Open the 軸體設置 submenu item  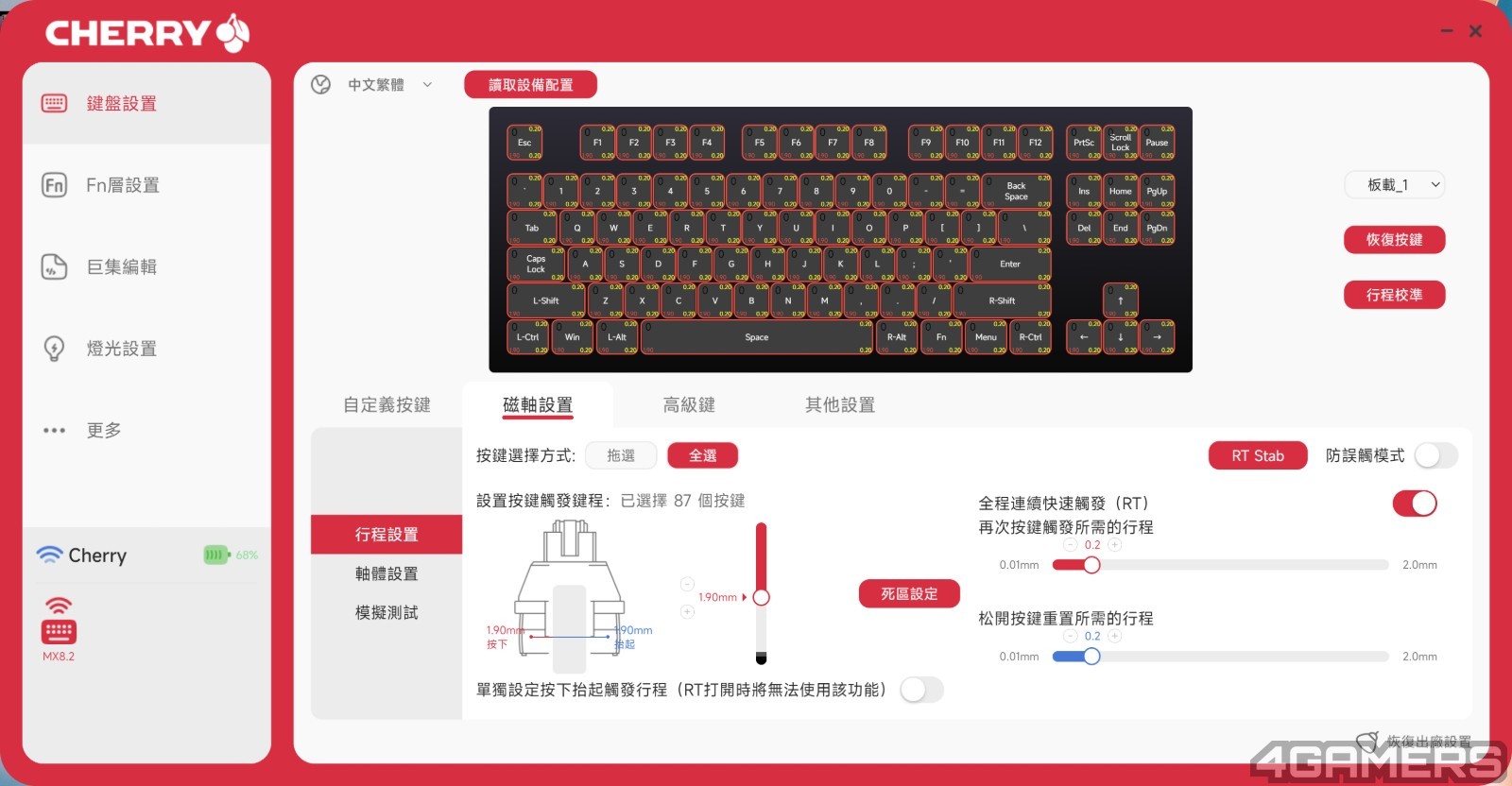click(x=387, y=573)
